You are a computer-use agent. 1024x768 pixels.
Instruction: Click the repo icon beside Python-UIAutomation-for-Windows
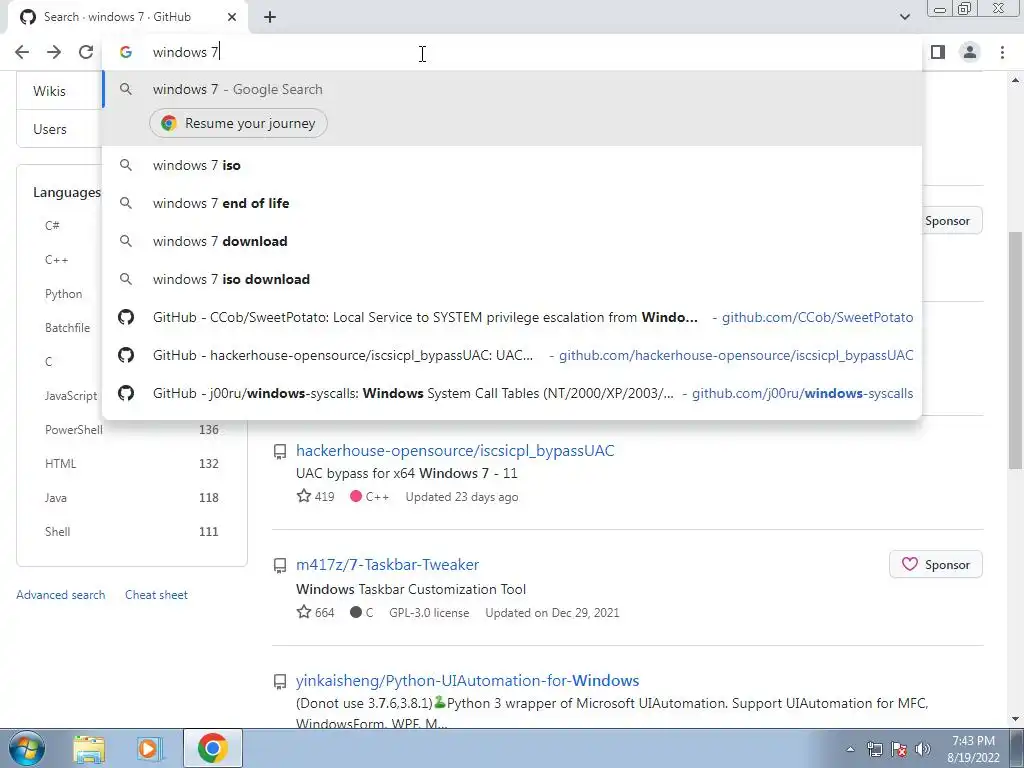coord(280,682)
